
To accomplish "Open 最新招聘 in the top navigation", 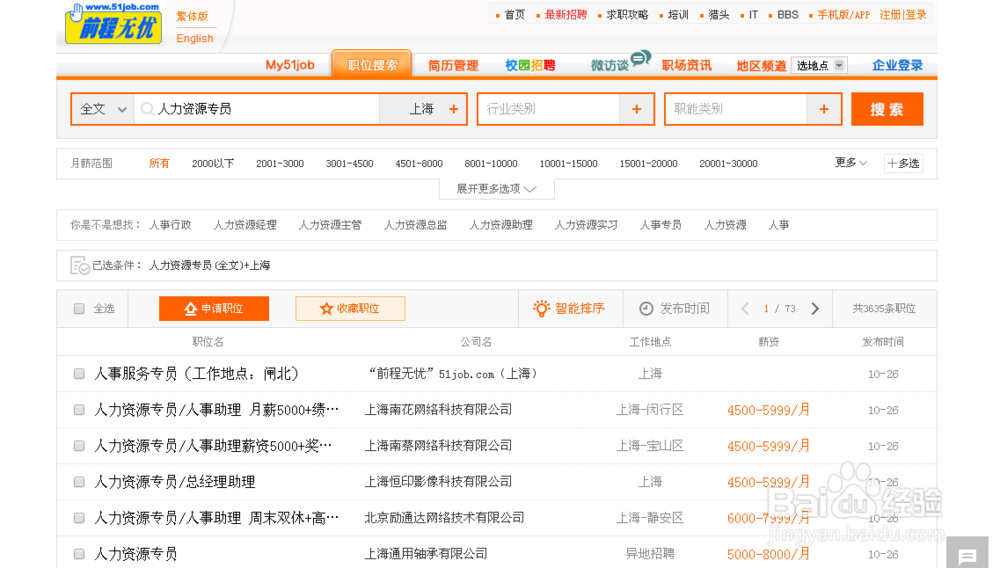I will click(x=566, y=15).
